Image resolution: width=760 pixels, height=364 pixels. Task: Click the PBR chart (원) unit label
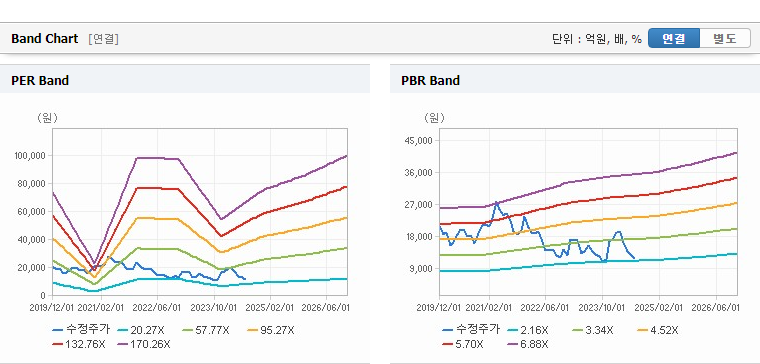tap(434, 118)
